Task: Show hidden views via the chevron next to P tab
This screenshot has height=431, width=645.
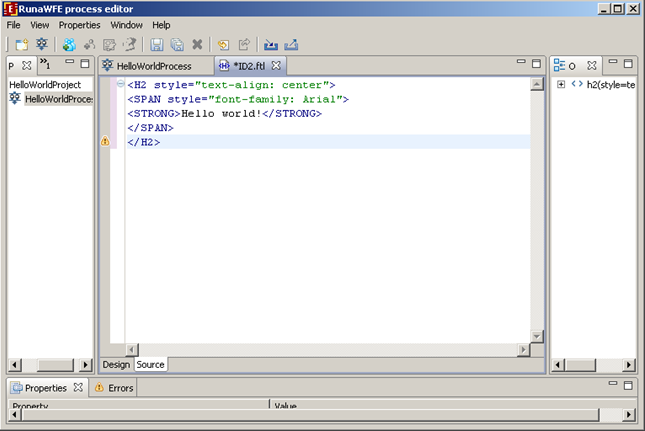Action: 45,65
